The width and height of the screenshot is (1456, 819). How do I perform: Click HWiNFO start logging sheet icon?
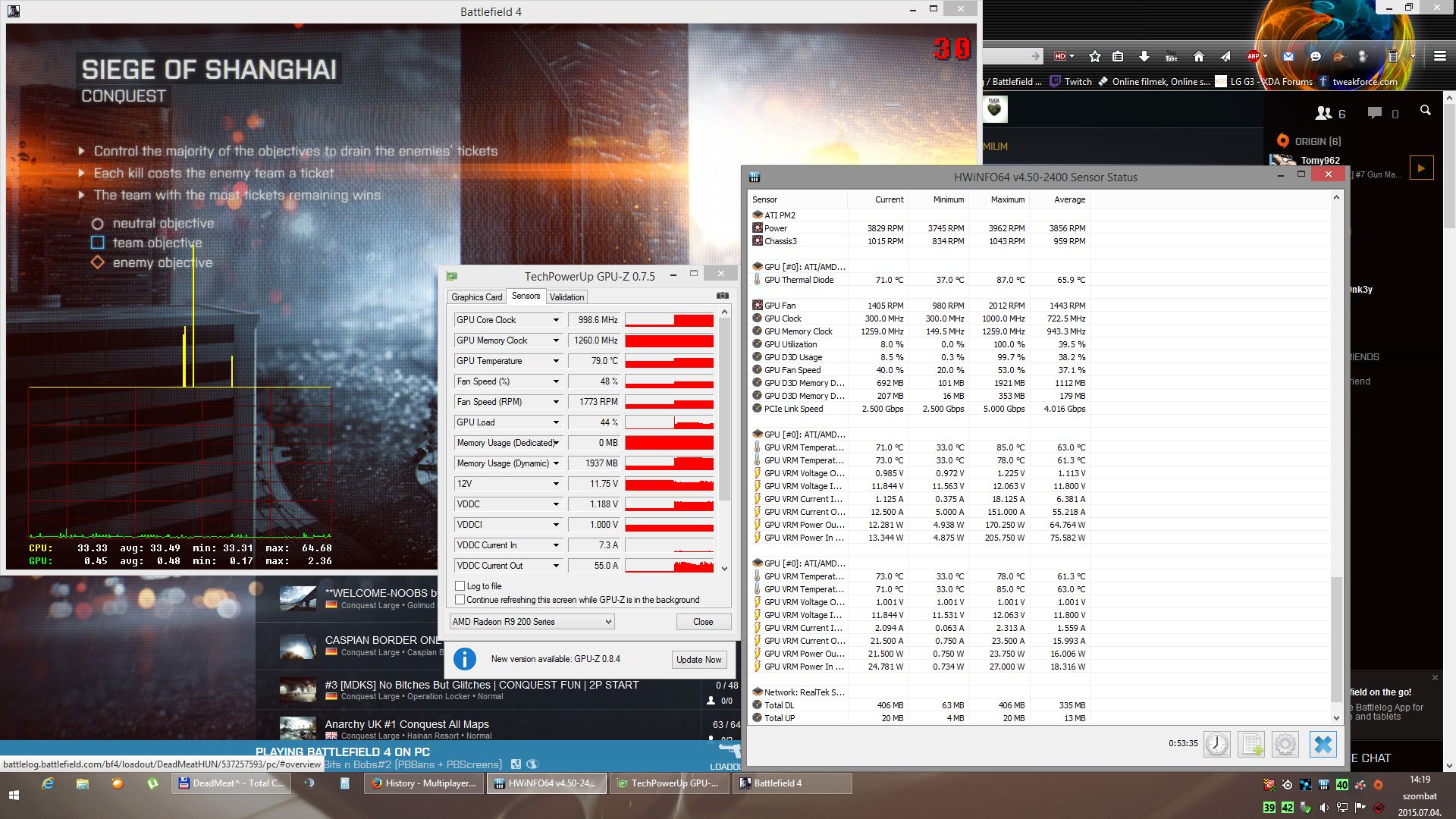coord(1250,744)
